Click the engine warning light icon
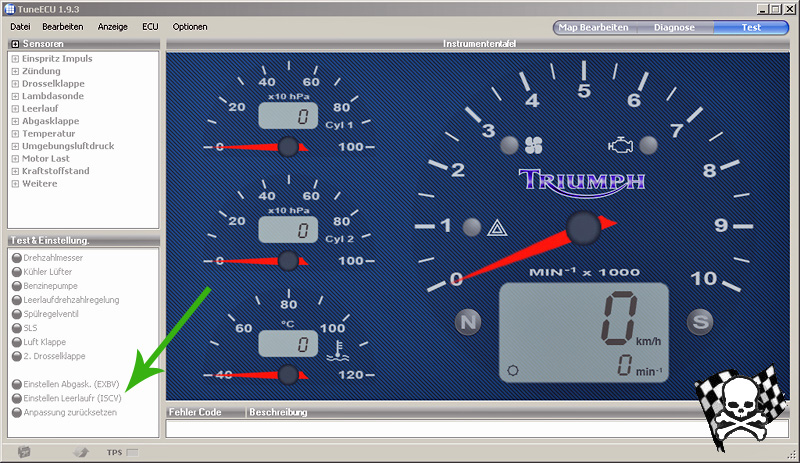 pos(620,145)
